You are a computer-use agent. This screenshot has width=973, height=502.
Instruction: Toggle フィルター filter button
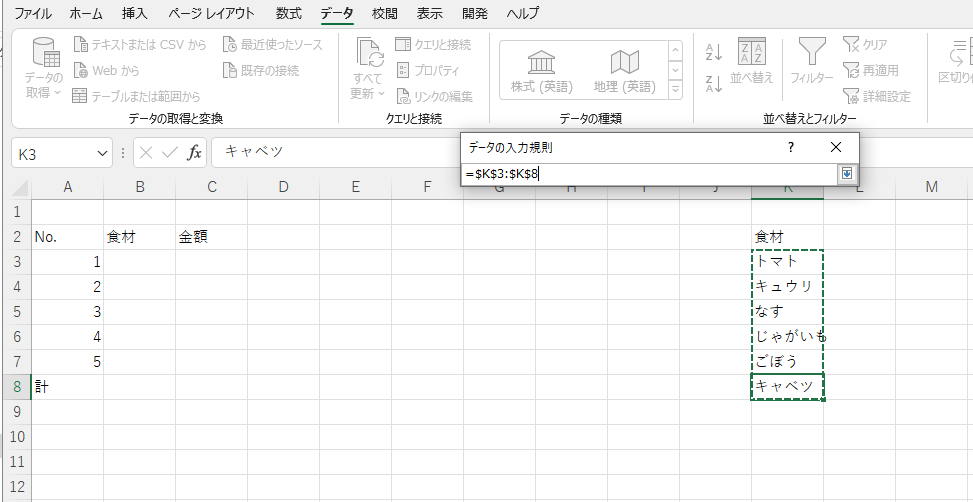pyautogui.click(x=812, y=60)
